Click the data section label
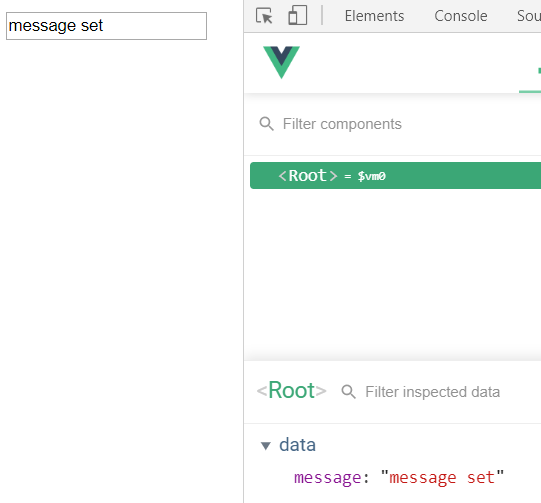541x503 pixels. (297, 445)
